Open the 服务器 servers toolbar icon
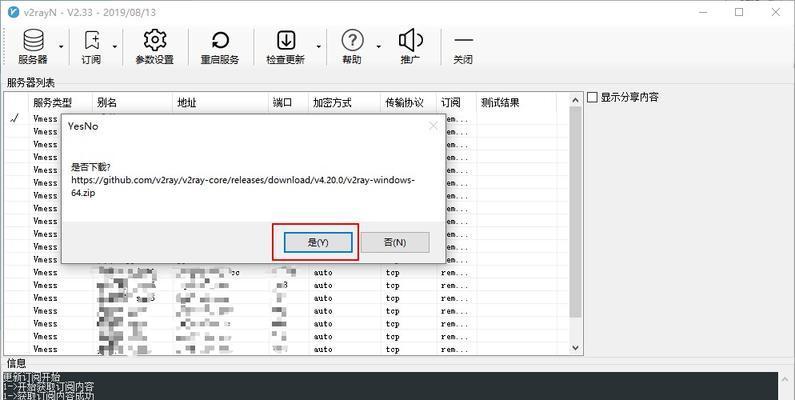Viewport: 795px width, 400px height. [33, 46]
